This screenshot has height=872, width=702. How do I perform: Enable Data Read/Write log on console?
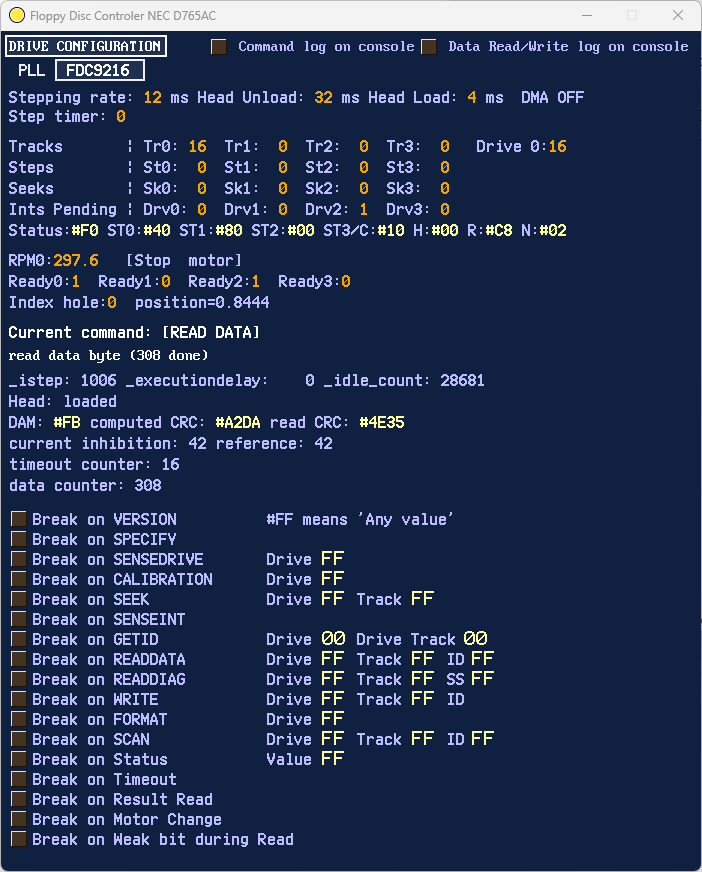pyautogui.click(x=429, y=47)
